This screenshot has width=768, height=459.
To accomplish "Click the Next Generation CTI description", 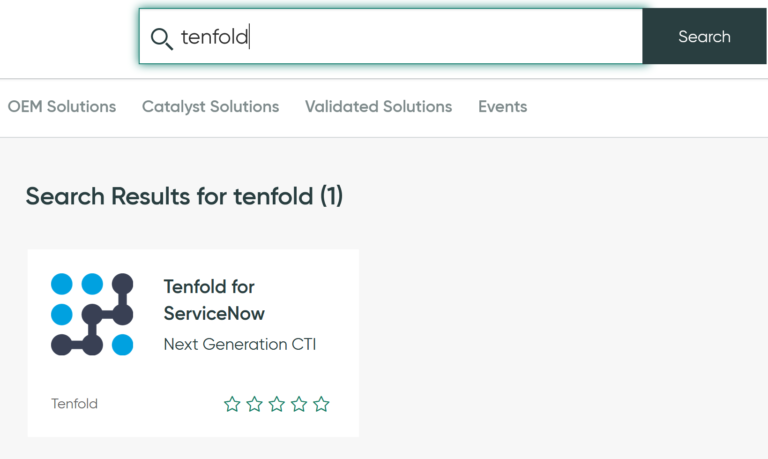I will (x=240, y=344).
